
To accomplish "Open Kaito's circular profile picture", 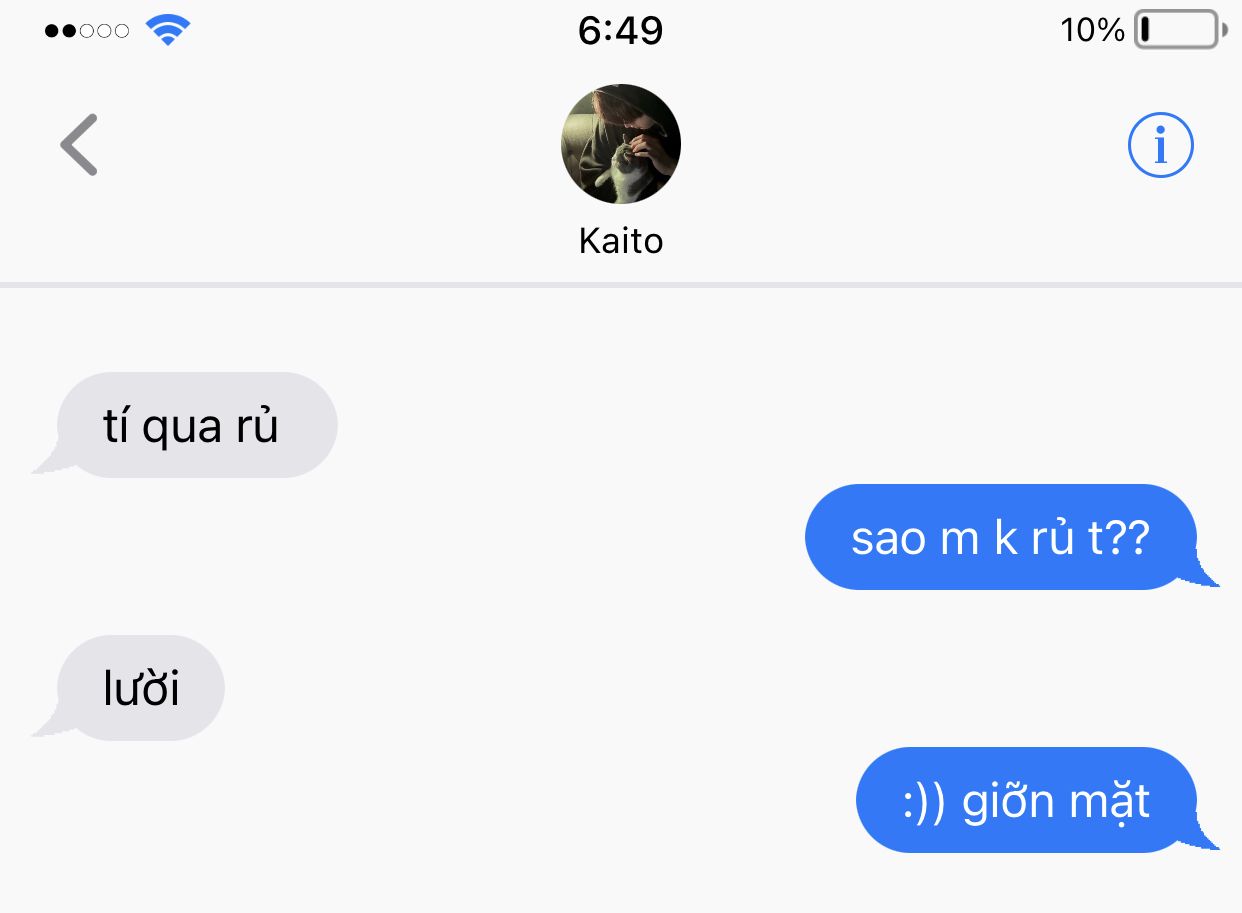I will tap(621, 144).
